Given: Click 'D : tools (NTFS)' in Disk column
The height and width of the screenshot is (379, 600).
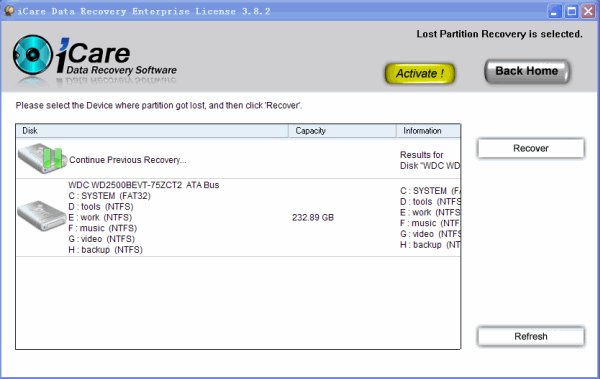Looking at the screenshot, I should pos(101,207).
